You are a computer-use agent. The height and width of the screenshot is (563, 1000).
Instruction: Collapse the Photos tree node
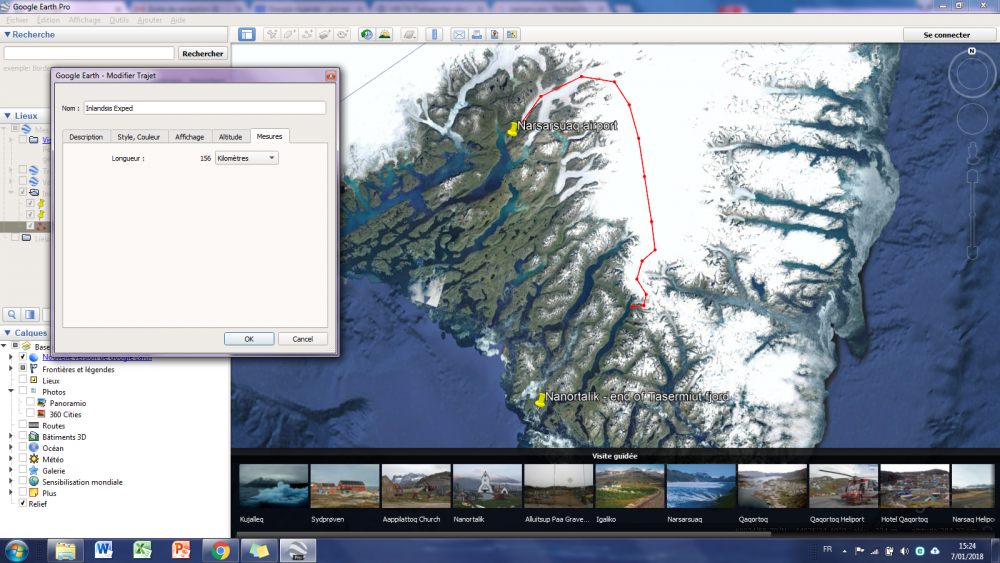[10, 391]
